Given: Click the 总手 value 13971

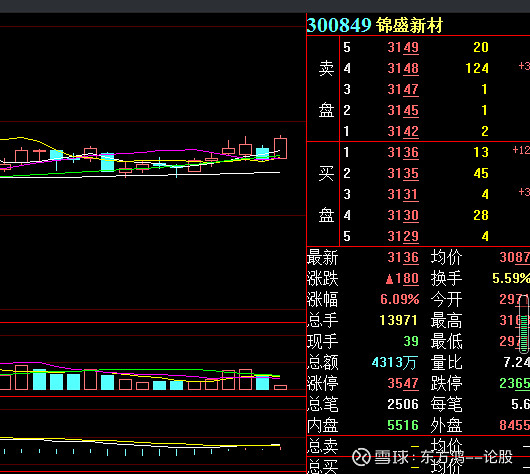Looking at the screenshot, I should point(399,321).
